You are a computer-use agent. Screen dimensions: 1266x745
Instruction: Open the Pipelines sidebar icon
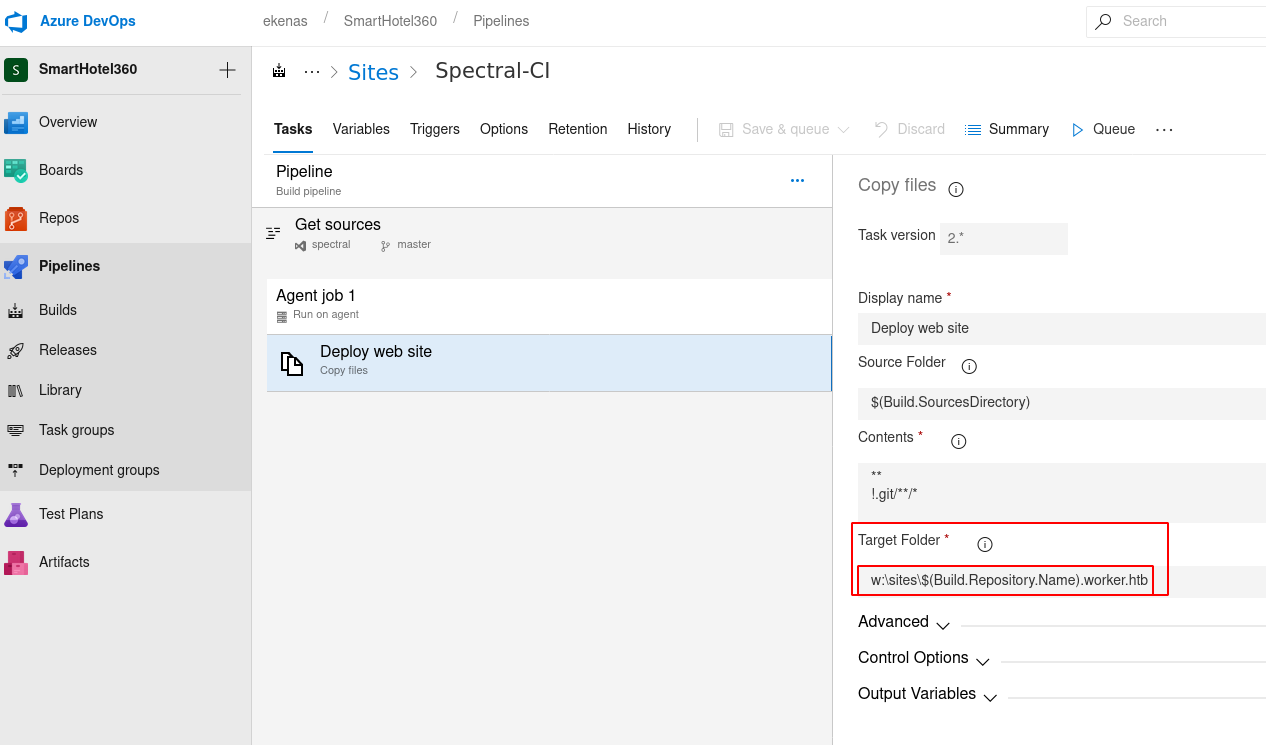(x=16, y=266)
